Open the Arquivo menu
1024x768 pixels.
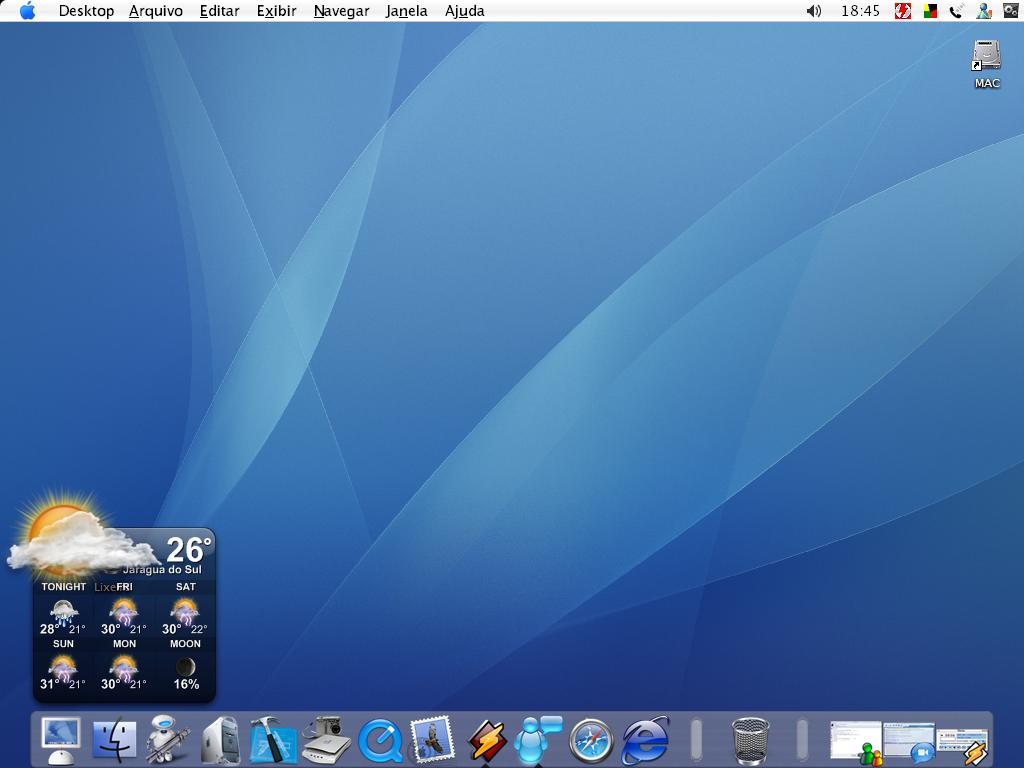coord(155,11)
